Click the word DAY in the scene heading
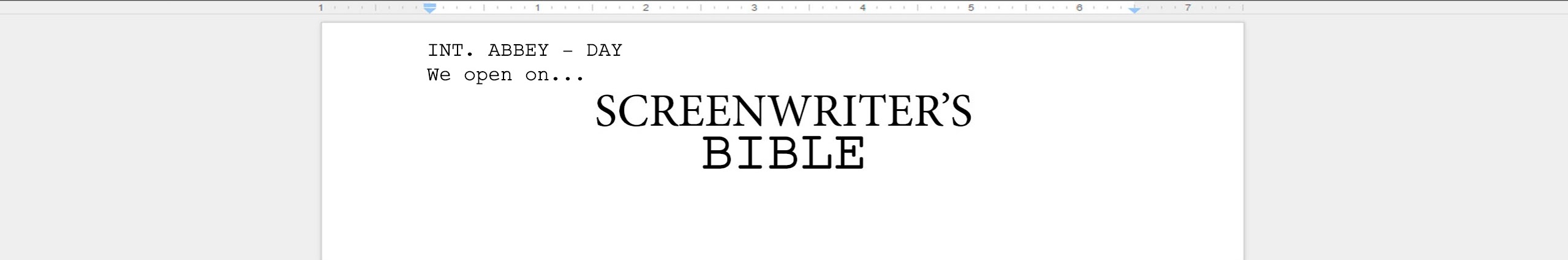The width and height of the screenshot is (1568, 260). (x=604, y=50)
